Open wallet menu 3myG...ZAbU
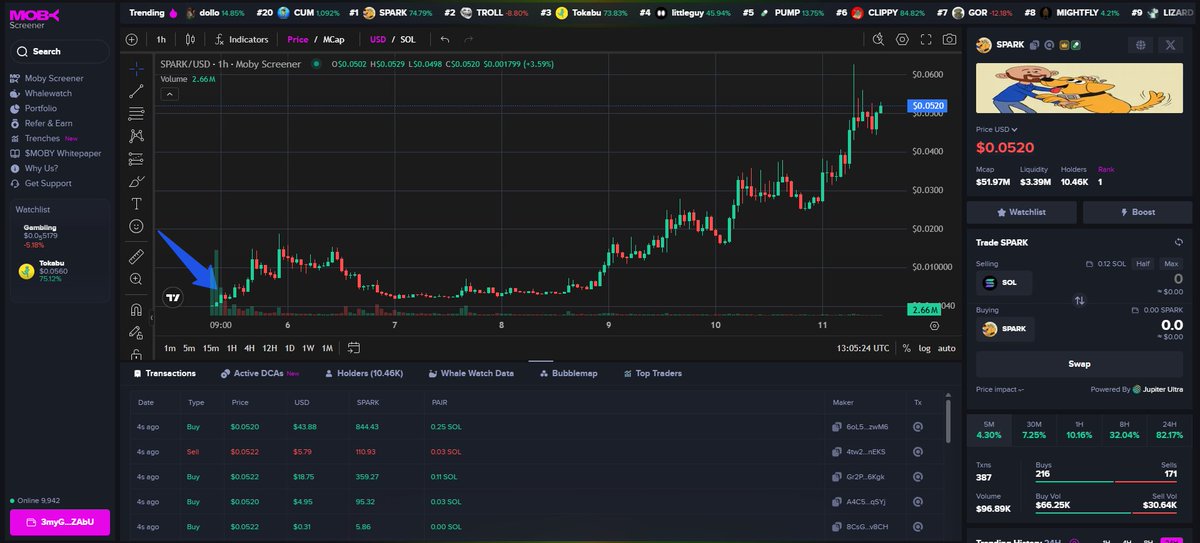This screenshot has height=543, width=1200. (60, 522)
